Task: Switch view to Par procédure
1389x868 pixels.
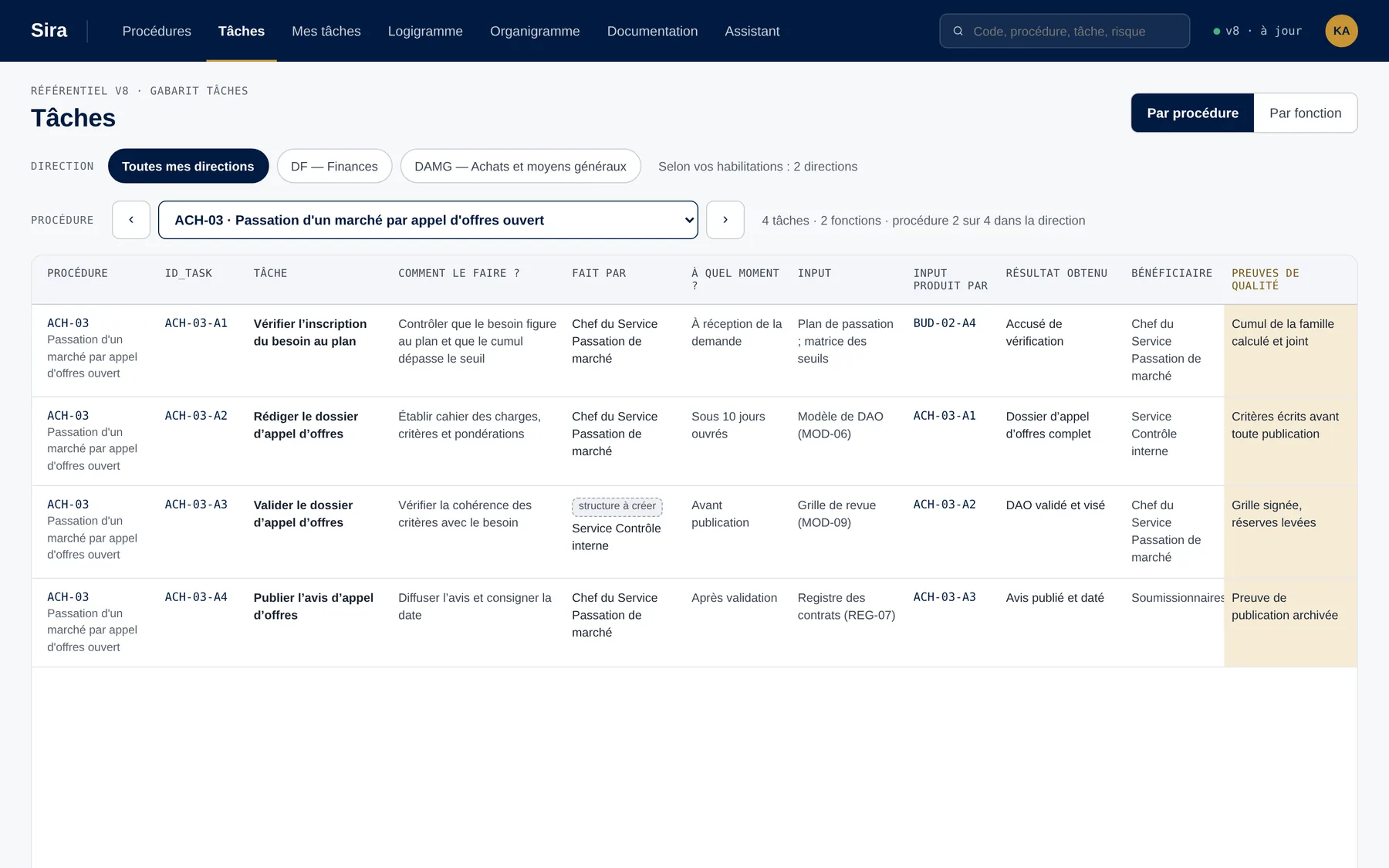Action: click(x=1192, y=113)
